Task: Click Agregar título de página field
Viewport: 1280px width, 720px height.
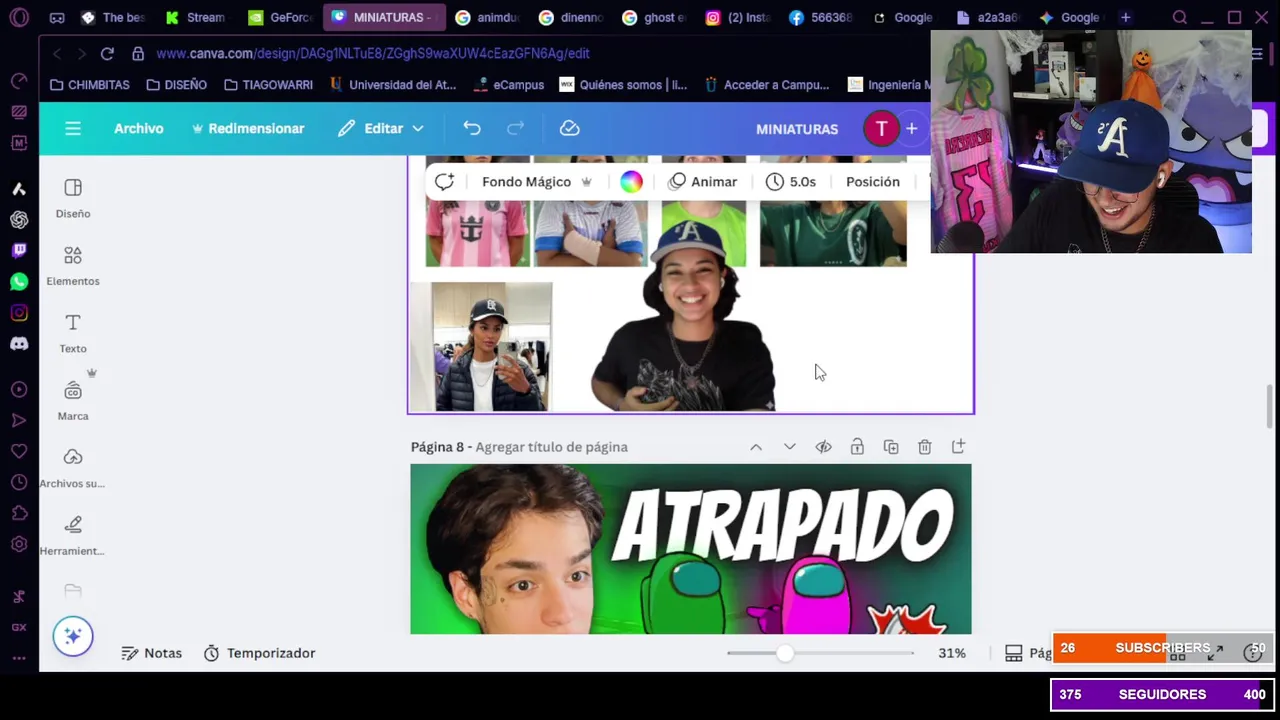Action: 552,447
